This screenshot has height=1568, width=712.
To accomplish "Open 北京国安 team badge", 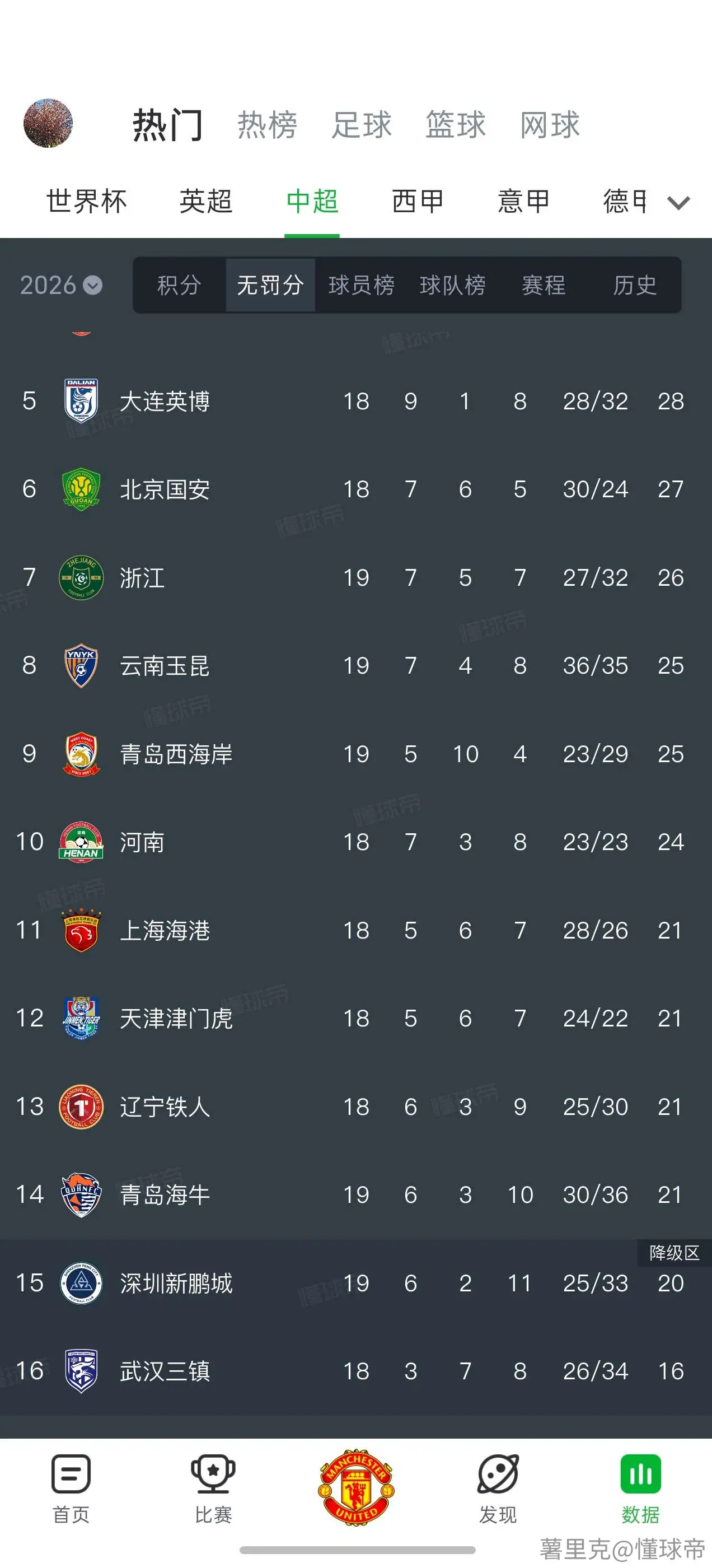I will (81, 489).
